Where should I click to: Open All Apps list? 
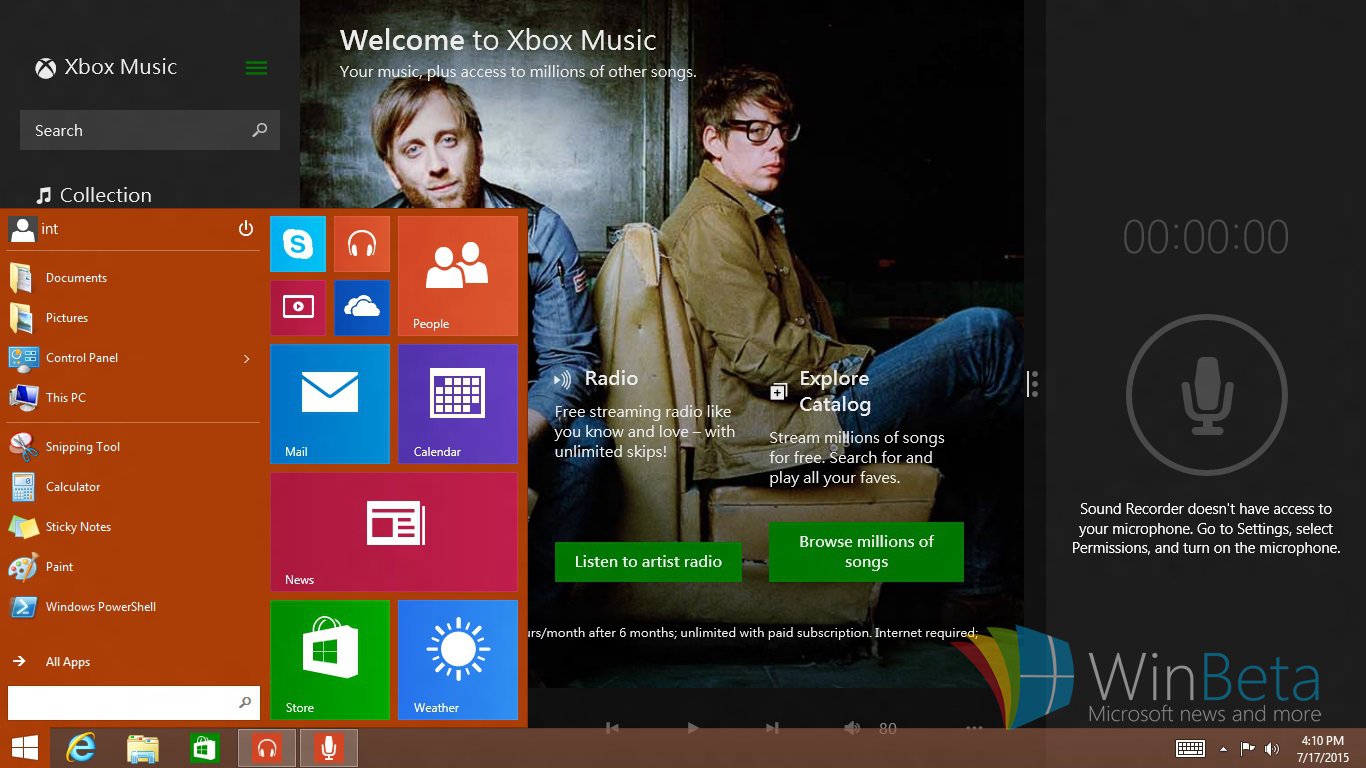click(x=67, y=662)
